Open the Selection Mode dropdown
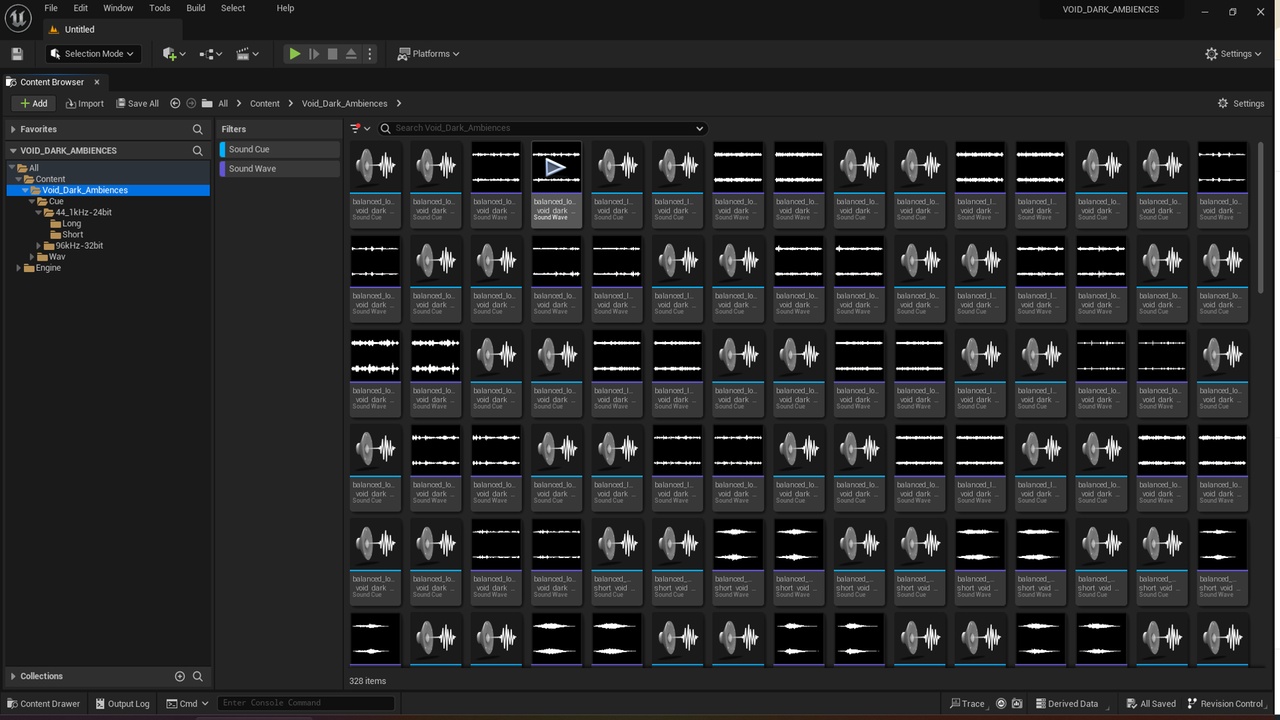This screenshot has height=720, width=1280. 93,54
